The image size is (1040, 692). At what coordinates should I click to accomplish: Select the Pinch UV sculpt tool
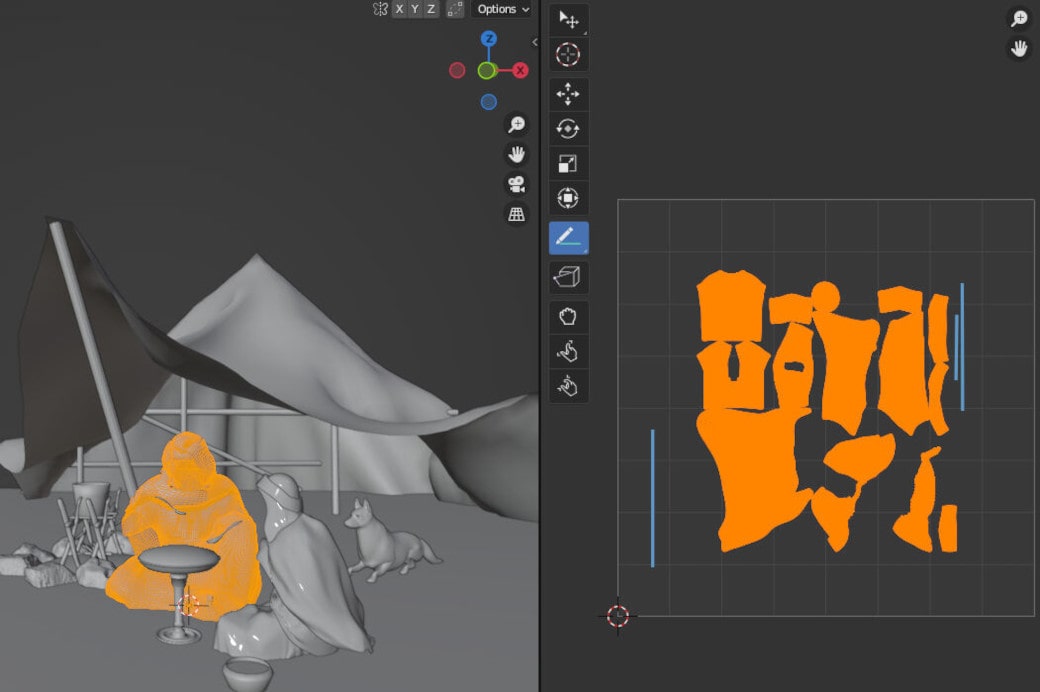(x=568, y=384)
